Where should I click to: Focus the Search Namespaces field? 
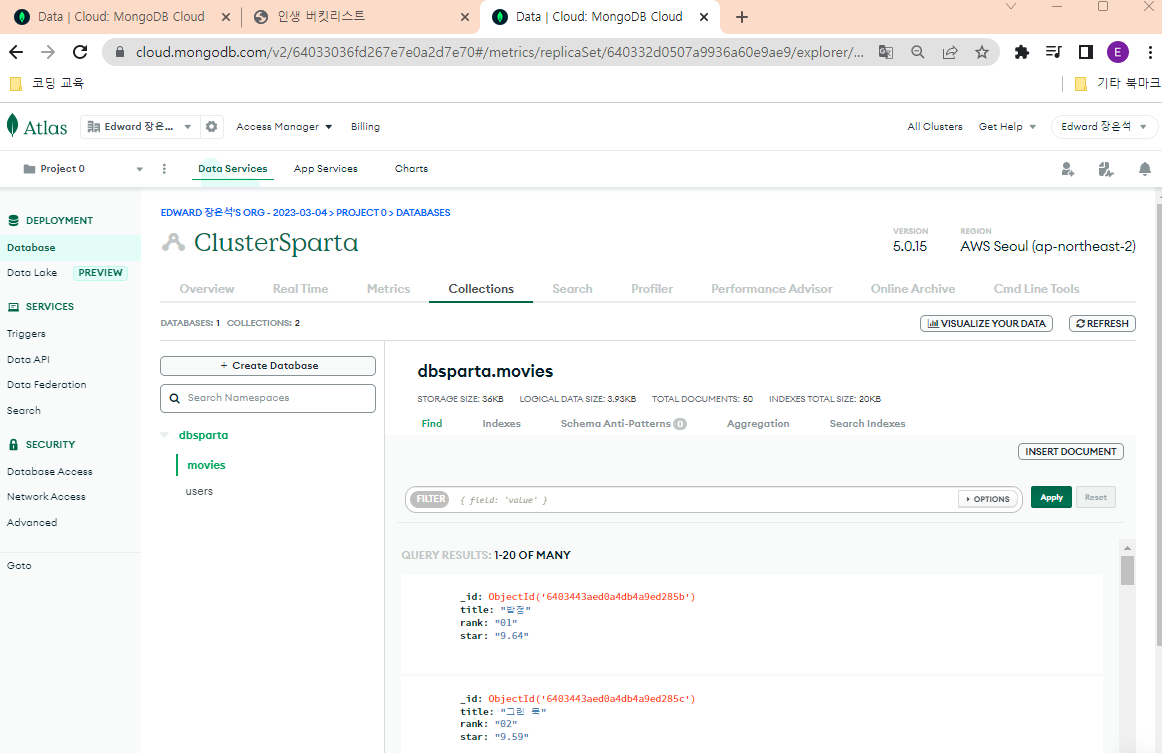(x=268, y=398)
